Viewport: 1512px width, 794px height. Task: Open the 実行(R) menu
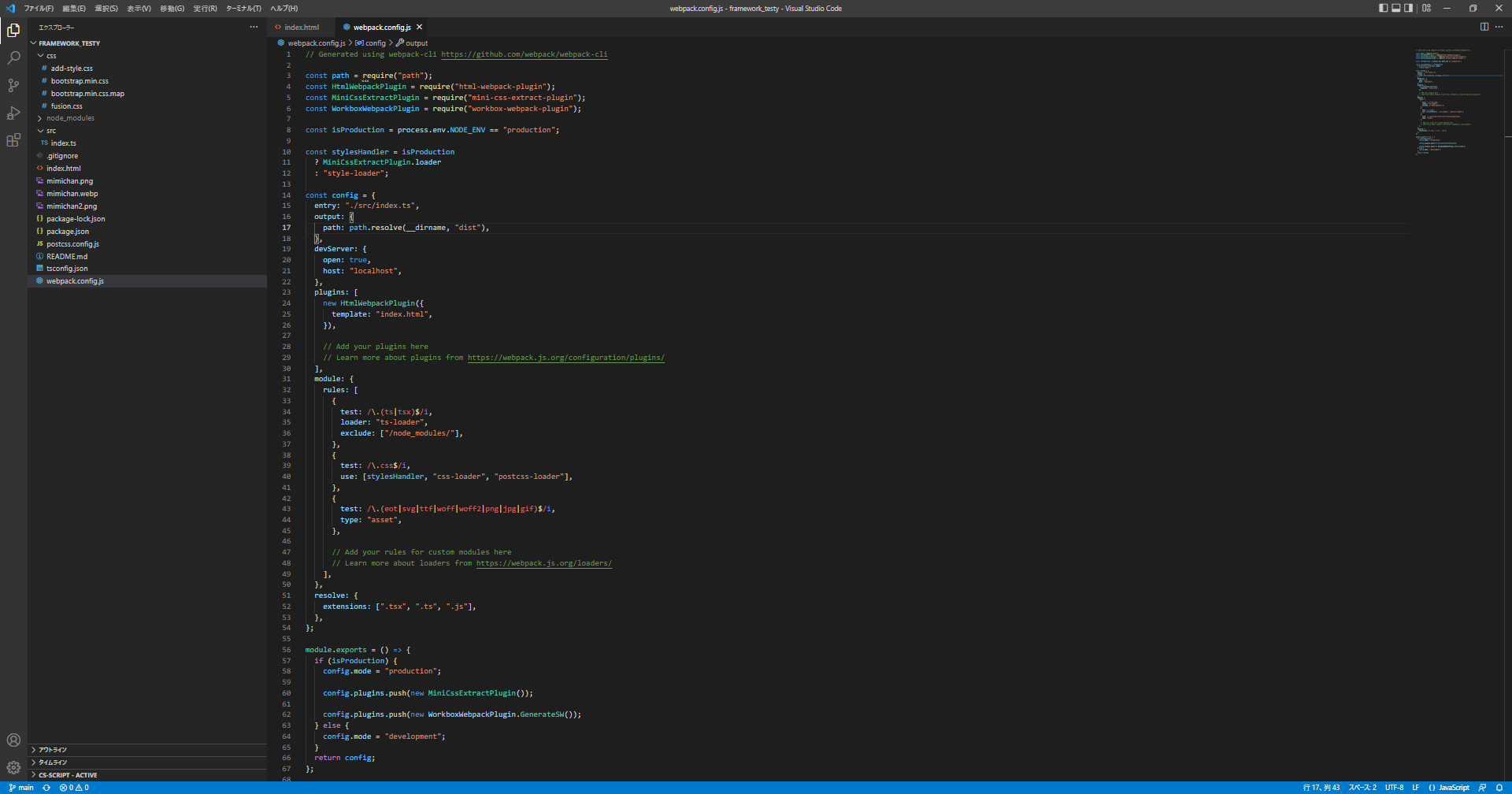tap(205, 9)
